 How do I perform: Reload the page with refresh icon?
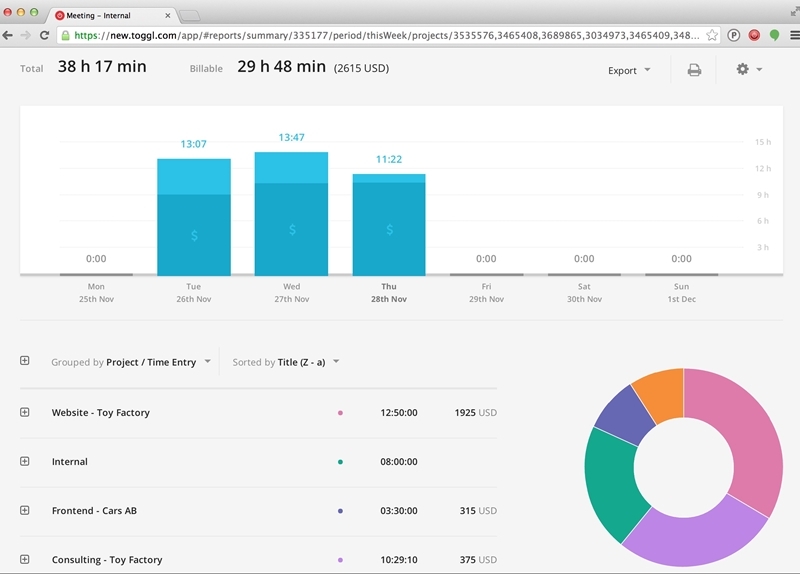point(44,35)
